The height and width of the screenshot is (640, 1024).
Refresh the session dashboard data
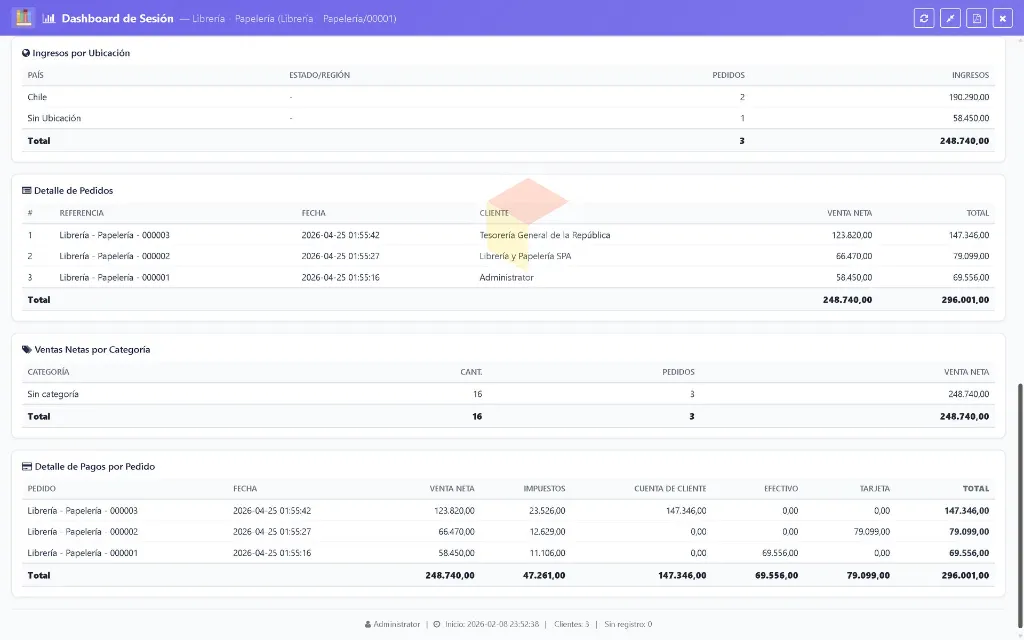tap(923, 18)
